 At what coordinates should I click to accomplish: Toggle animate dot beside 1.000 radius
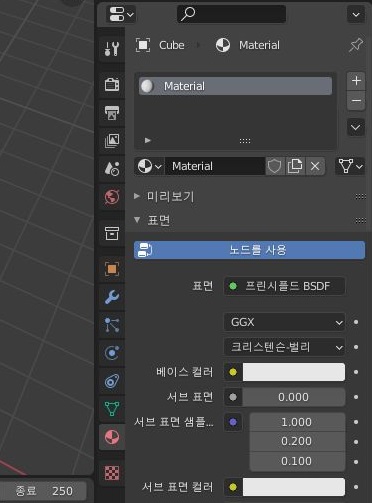pos(356,422)
